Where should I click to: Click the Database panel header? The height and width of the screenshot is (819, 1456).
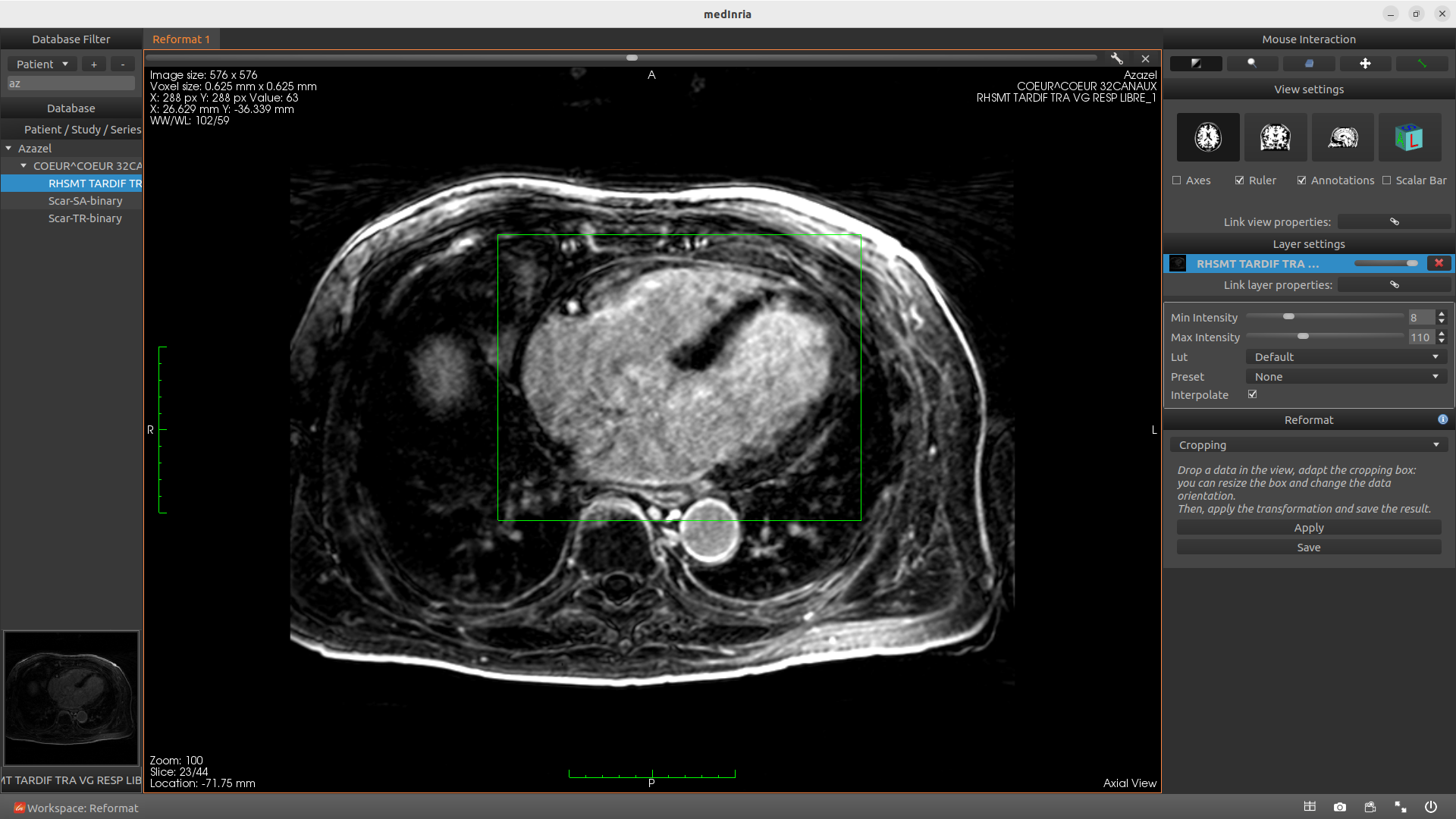pos(71,108)
